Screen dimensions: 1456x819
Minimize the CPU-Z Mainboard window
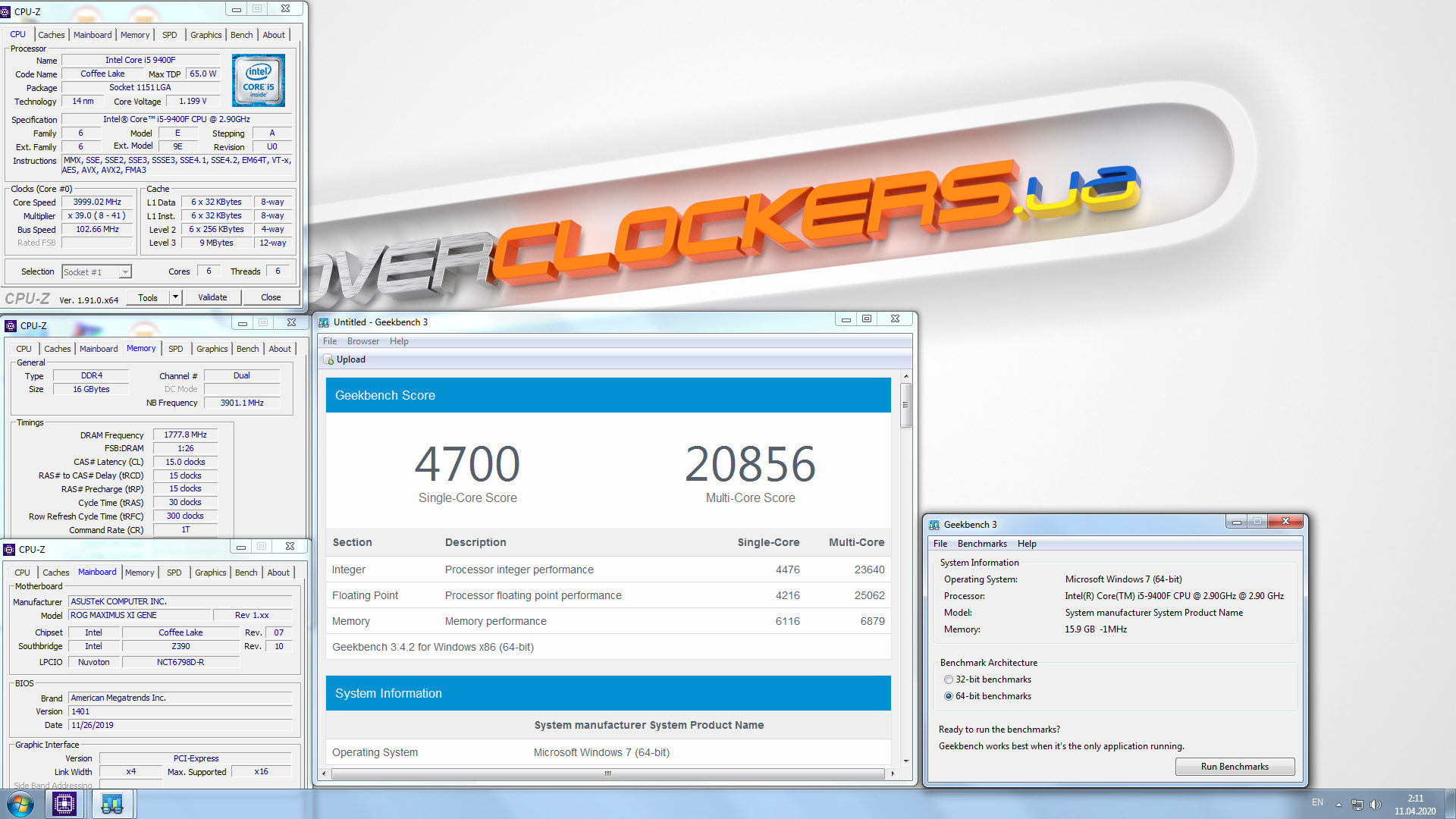click(x=241, y=547)
